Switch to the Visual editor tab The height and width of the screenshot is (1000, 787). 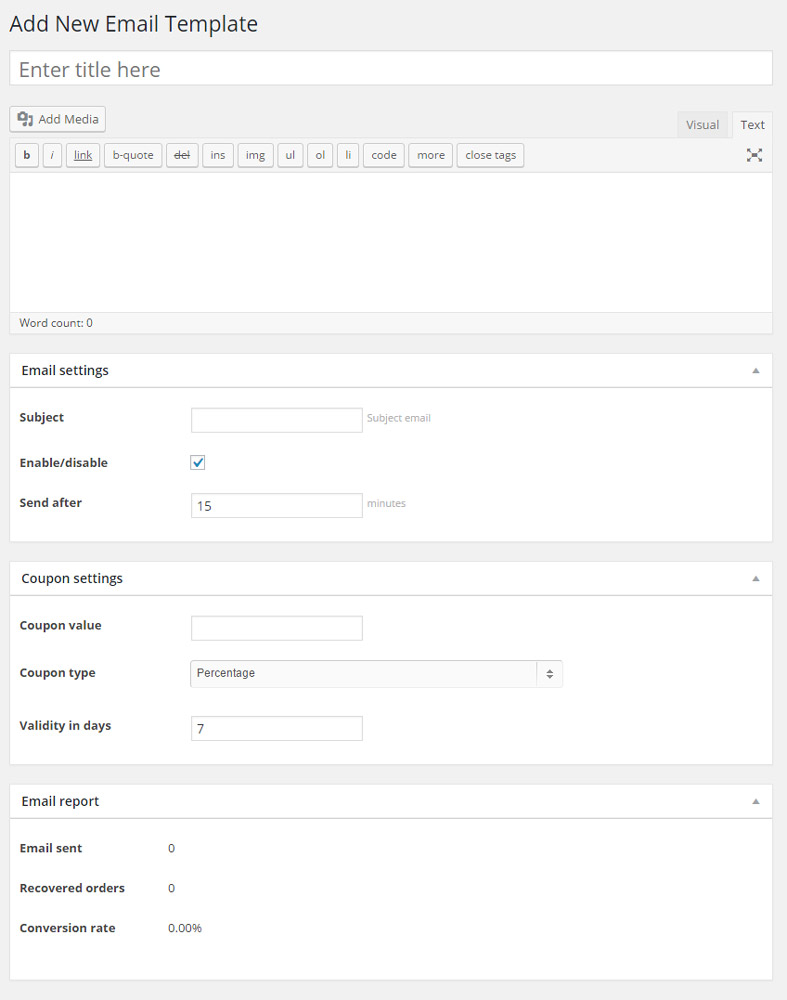point(702,125)
